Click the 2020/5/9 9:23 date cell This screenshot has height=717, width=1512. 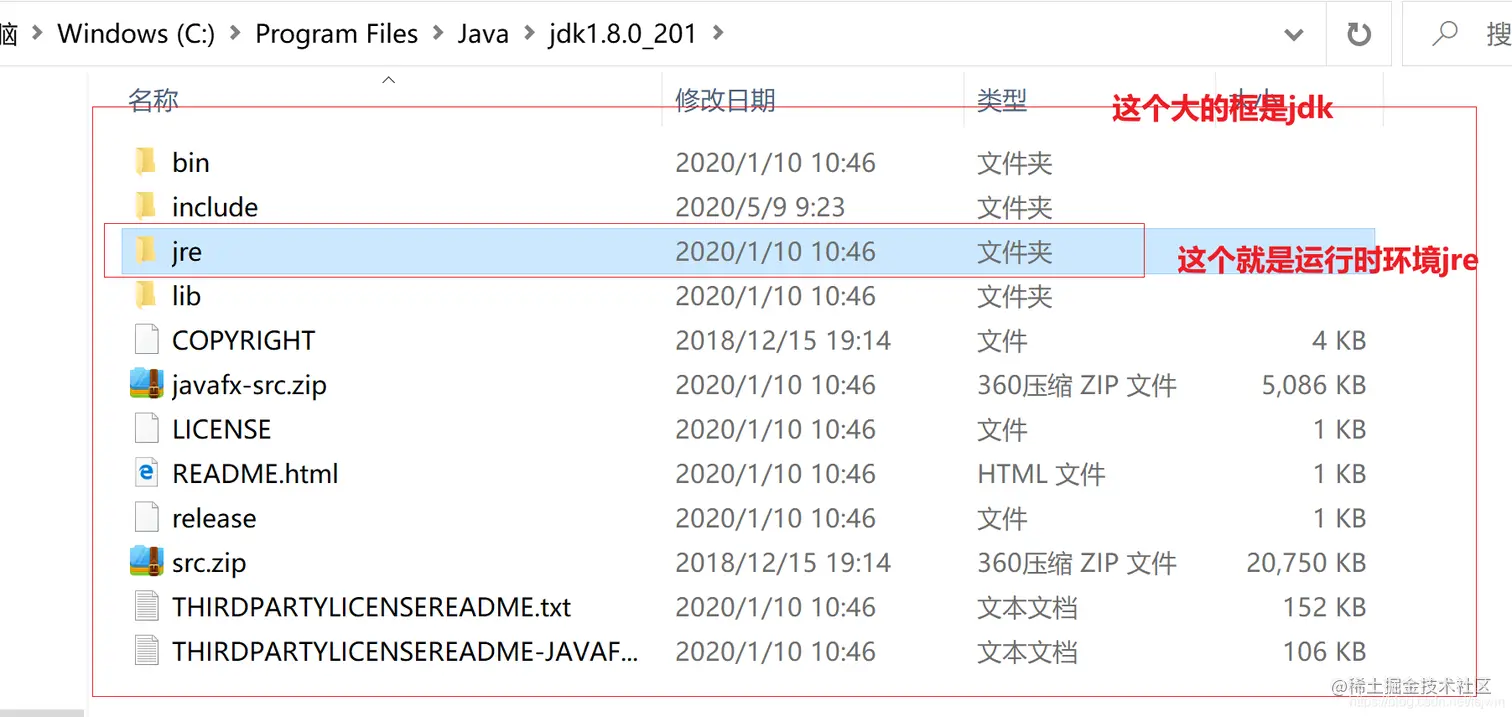coord(760,207)
